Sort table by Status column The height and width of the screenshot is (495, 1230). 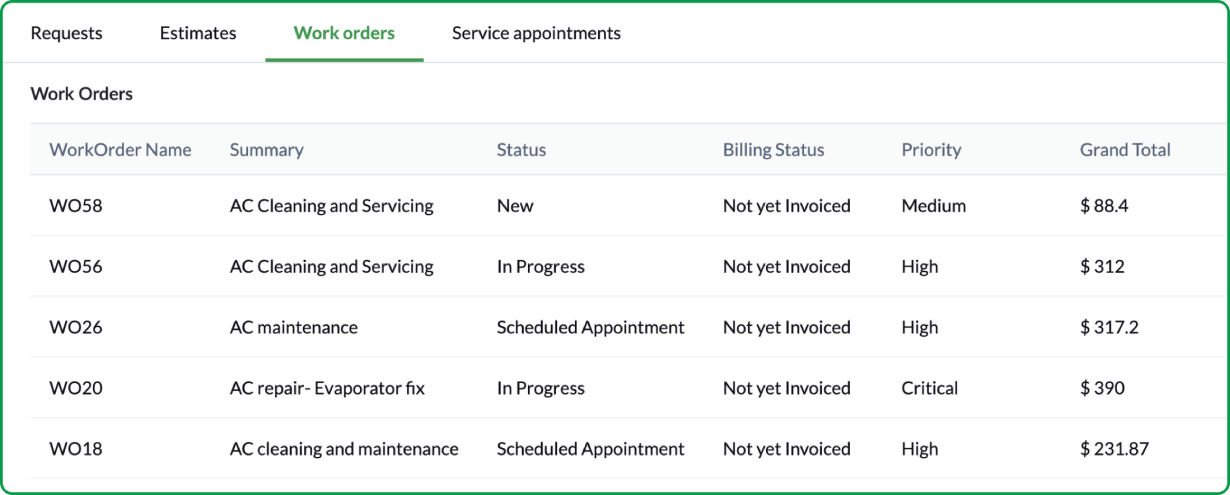(x=521, y=150)
